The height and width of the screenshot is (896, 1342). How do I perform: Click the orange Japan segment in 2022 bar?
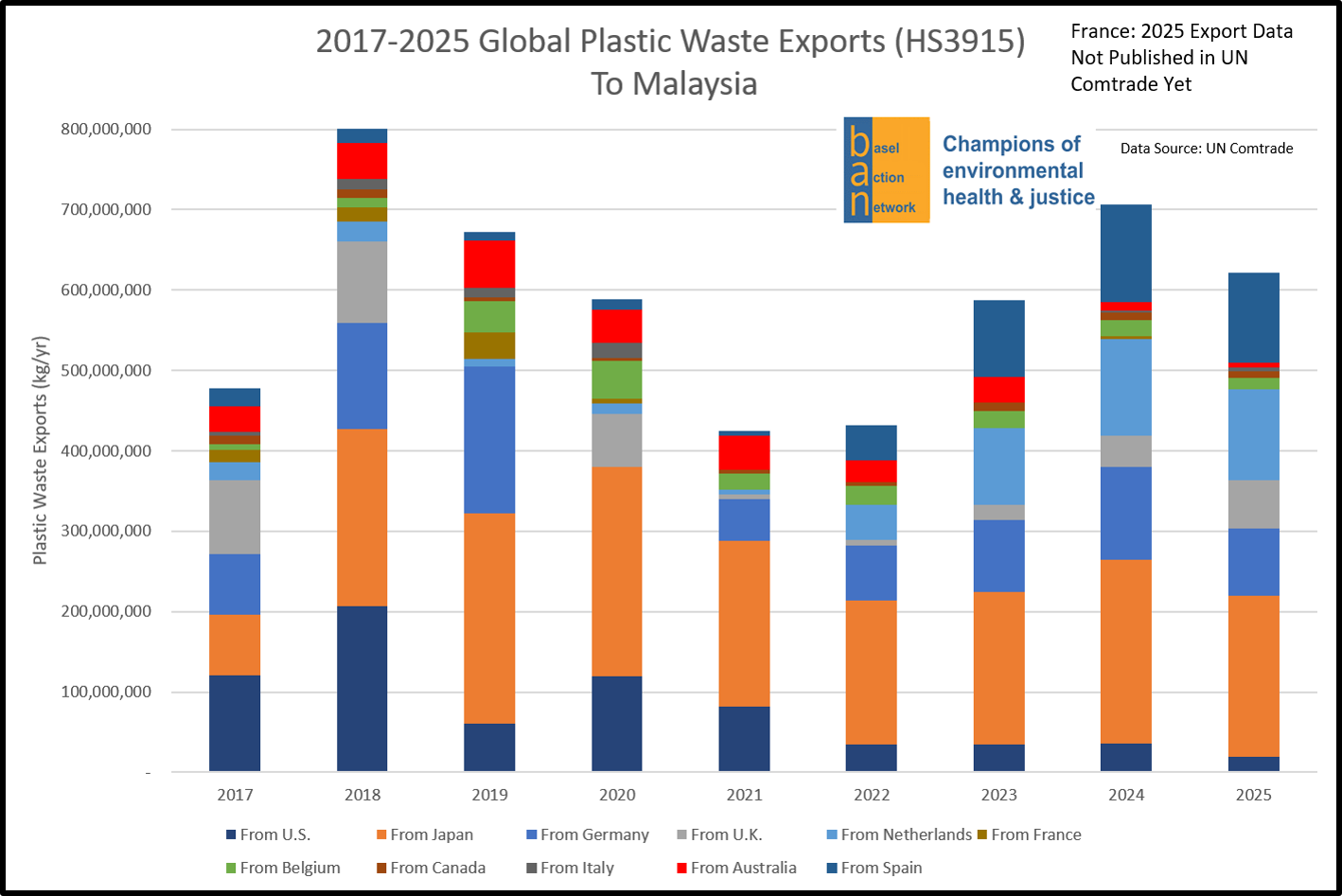(872, 673)
